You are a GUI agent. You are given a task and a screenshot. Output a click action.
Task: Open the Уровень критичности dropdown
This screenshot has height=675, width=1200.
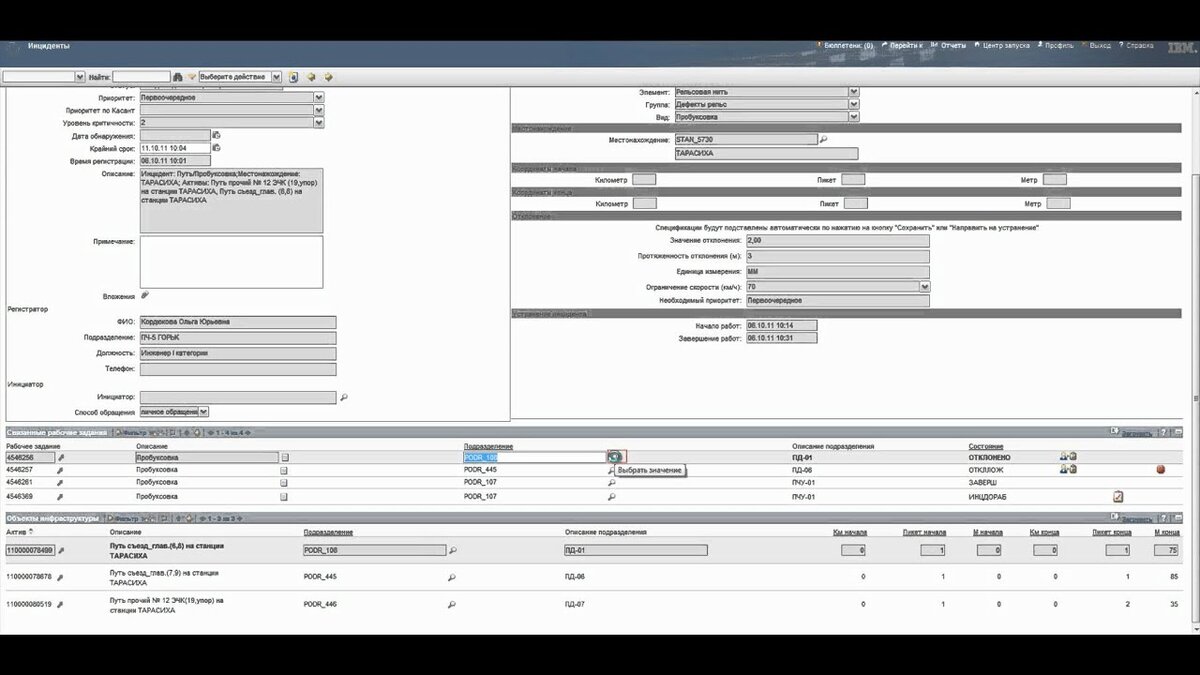tap(319, 123)
